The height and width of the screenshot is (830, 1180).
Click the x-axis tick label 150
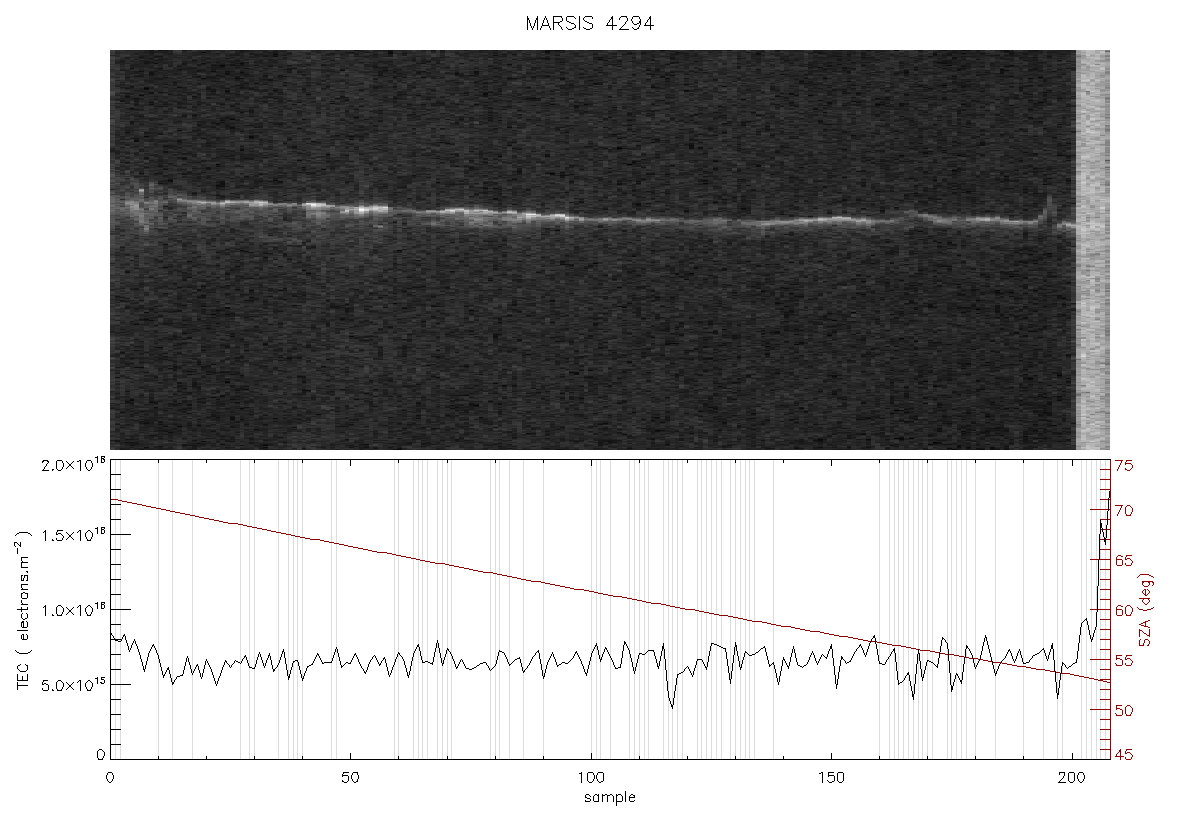tap(831, 778)
